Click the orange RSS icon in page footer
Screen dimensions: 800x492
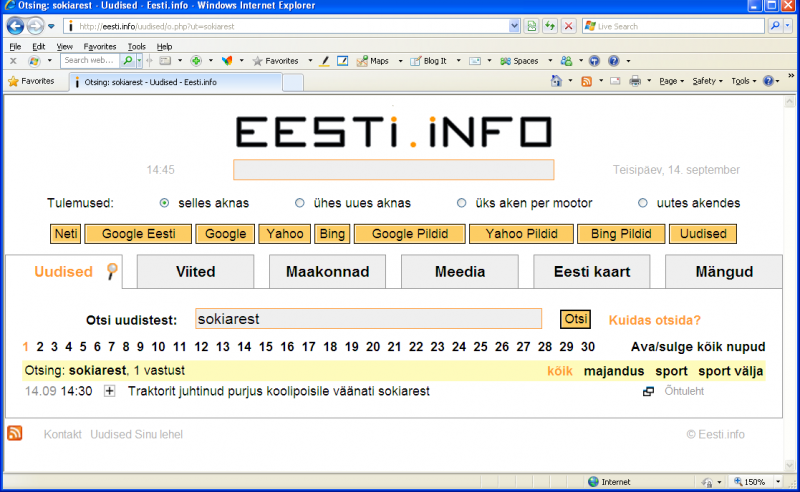coord(15,433)
